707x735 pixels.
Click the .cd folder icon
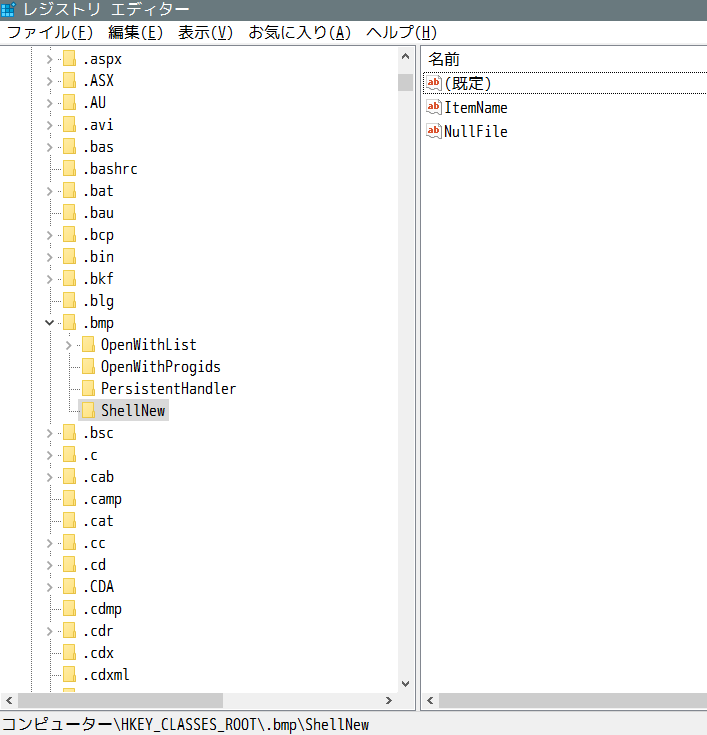(x=69, y=565)
